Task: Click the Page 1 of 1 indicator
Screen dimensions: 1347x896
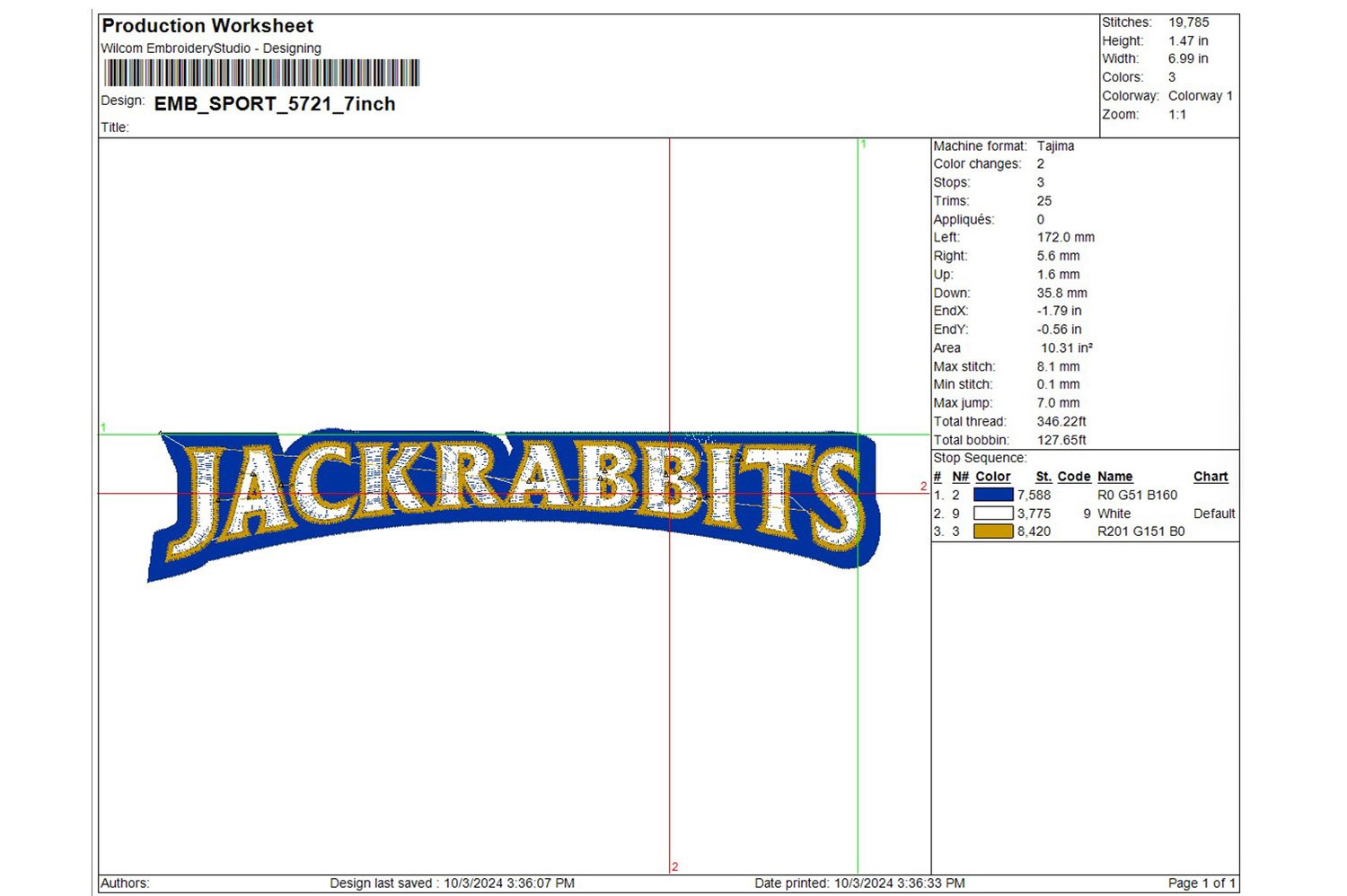Action: pos(1202,883)
